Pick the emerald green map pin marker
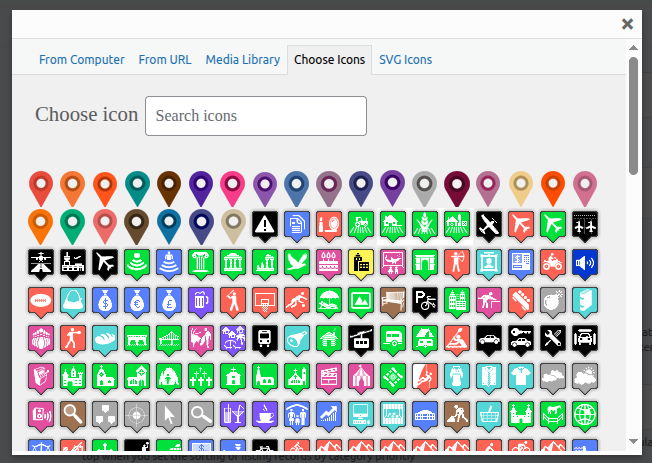 (73, 227)
